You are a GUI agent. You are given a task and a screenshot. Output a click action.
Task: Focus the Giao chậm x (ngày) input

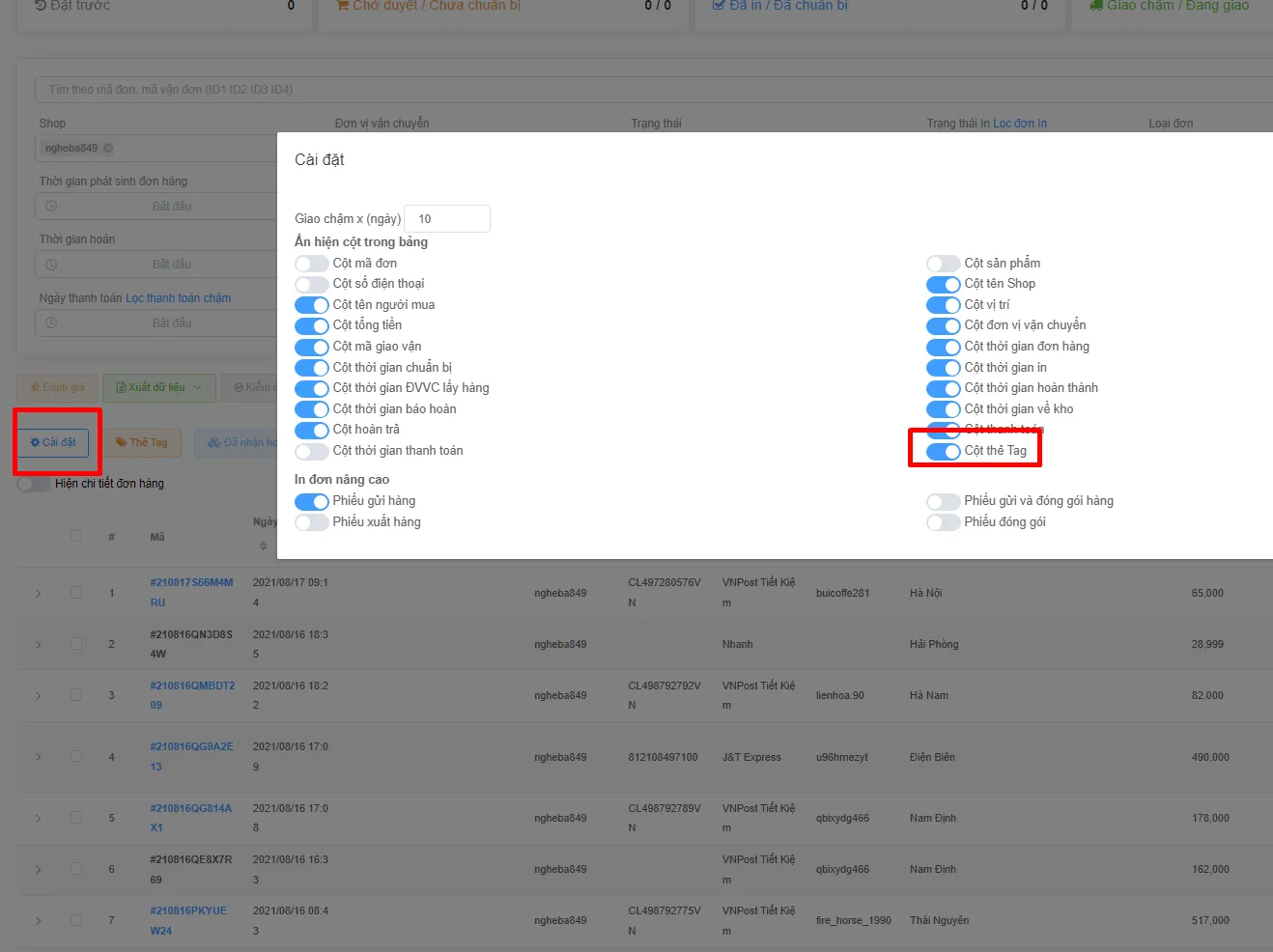(x=447, y=219)
